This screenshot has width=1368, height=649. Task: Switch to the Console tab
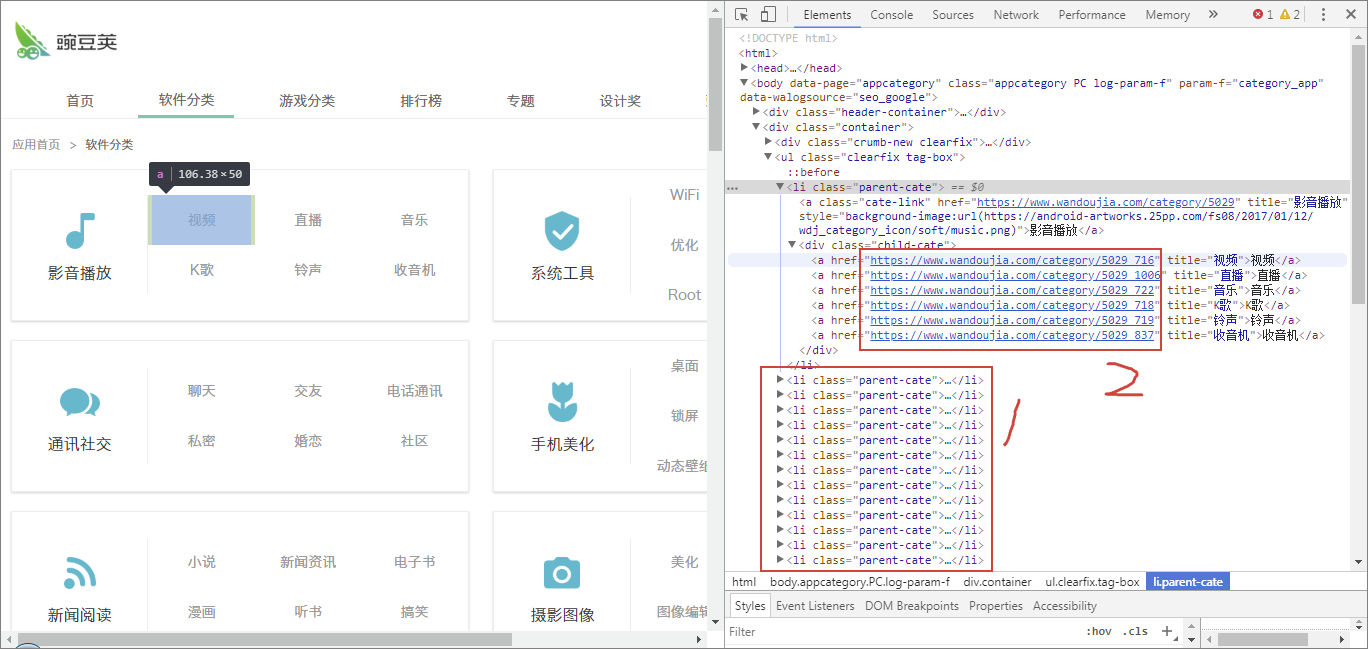(x=891, y=15)
